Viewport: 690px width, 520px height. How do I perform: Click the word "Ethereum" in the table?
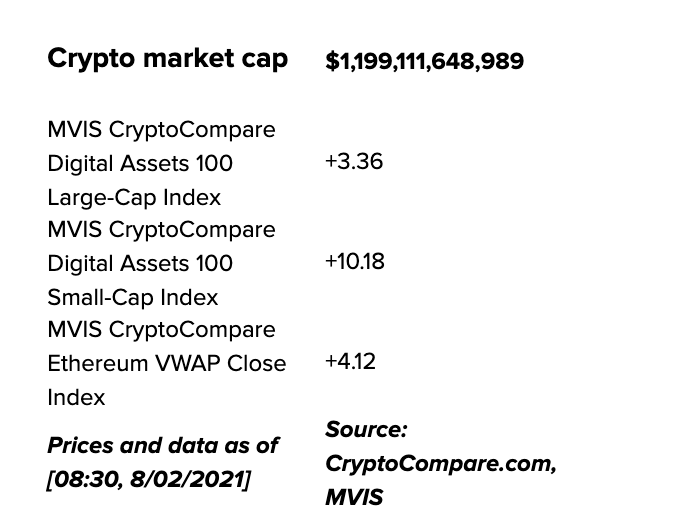tap(96, 363)
